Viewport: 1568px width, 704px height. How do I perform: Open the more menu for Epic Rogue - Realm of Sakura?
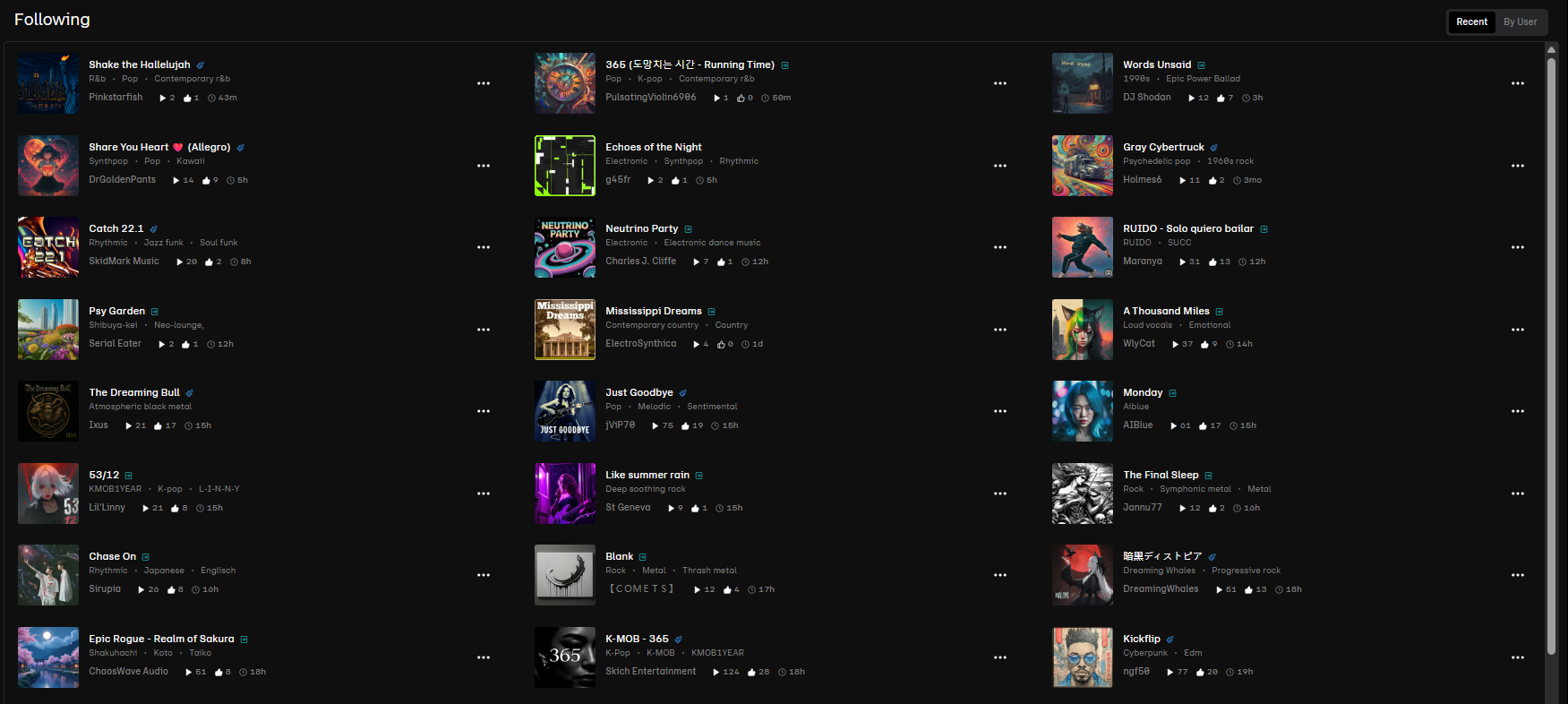[x=484, y=657]
